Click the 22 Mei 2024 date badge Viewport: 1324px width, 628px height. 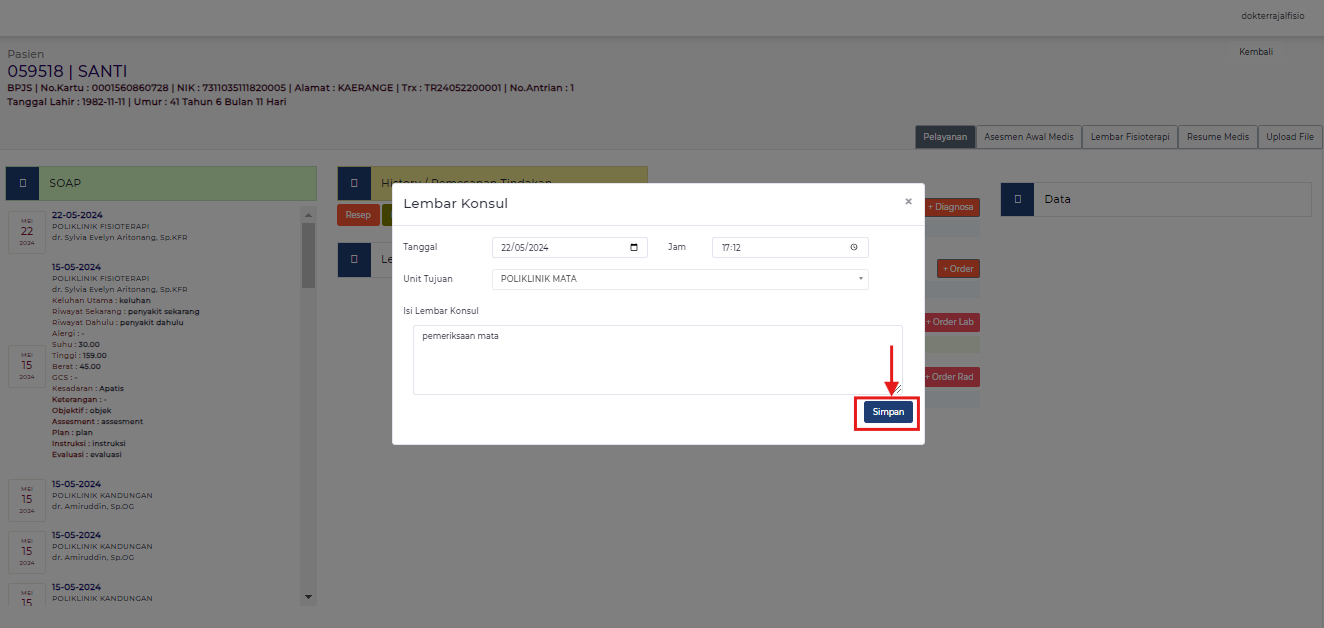click(27, 231)
